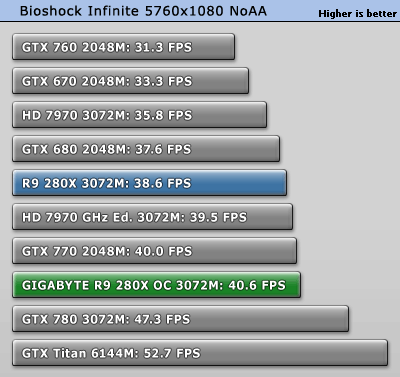The height and width of the screenshot is (377, 400).
Task: Click the NoAA text in header
Action: click(x=248, y=11)
